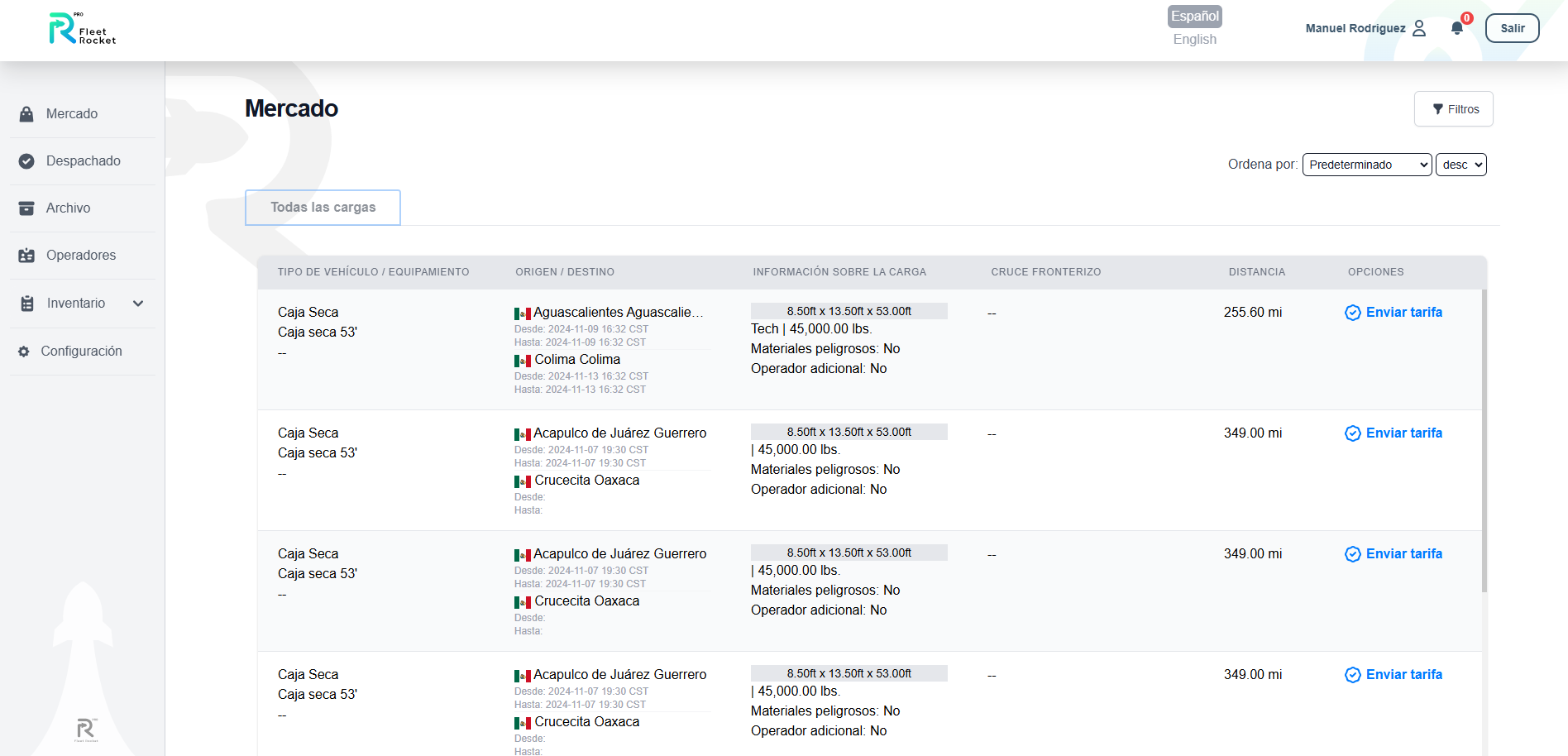Click the Operadores badge icon

pos(26,256)
